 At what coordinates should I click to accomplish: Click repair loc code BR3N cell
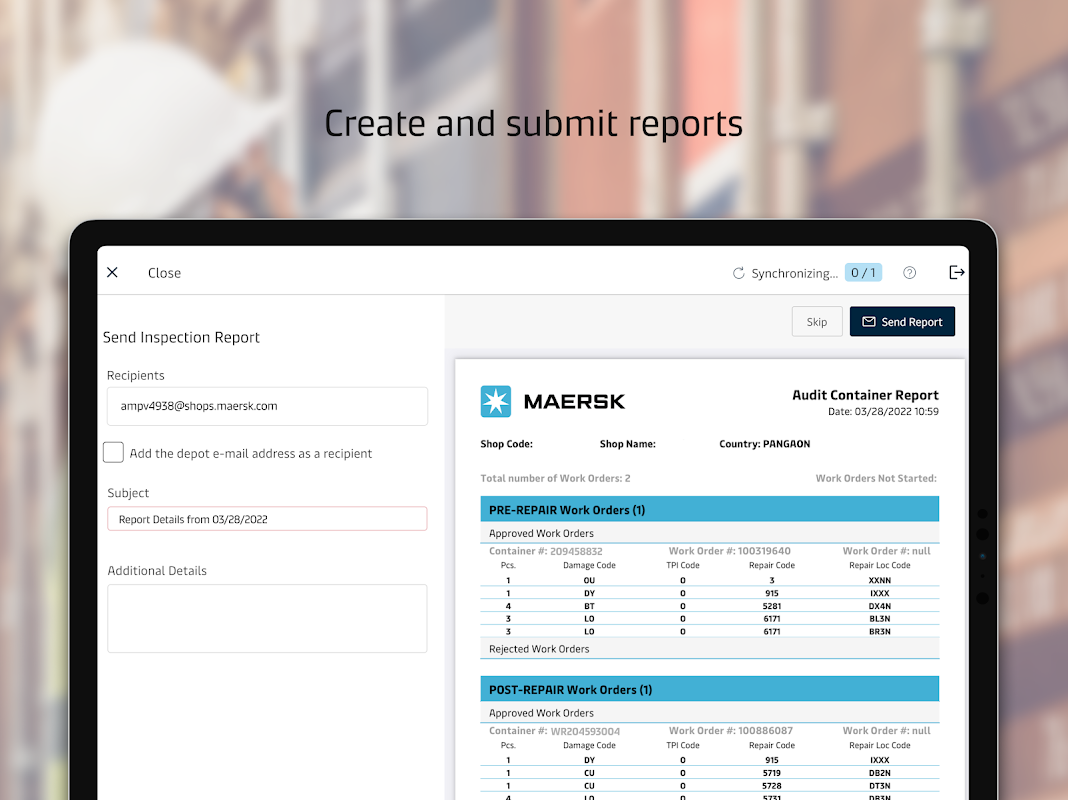(879, 632)
